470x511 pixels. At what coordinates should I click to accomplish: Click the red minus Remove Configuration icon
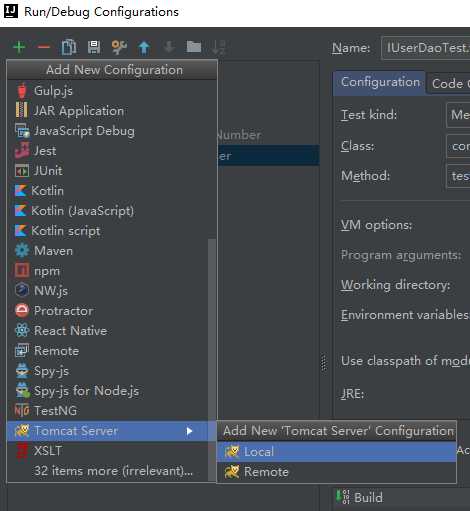click(44, 47)
